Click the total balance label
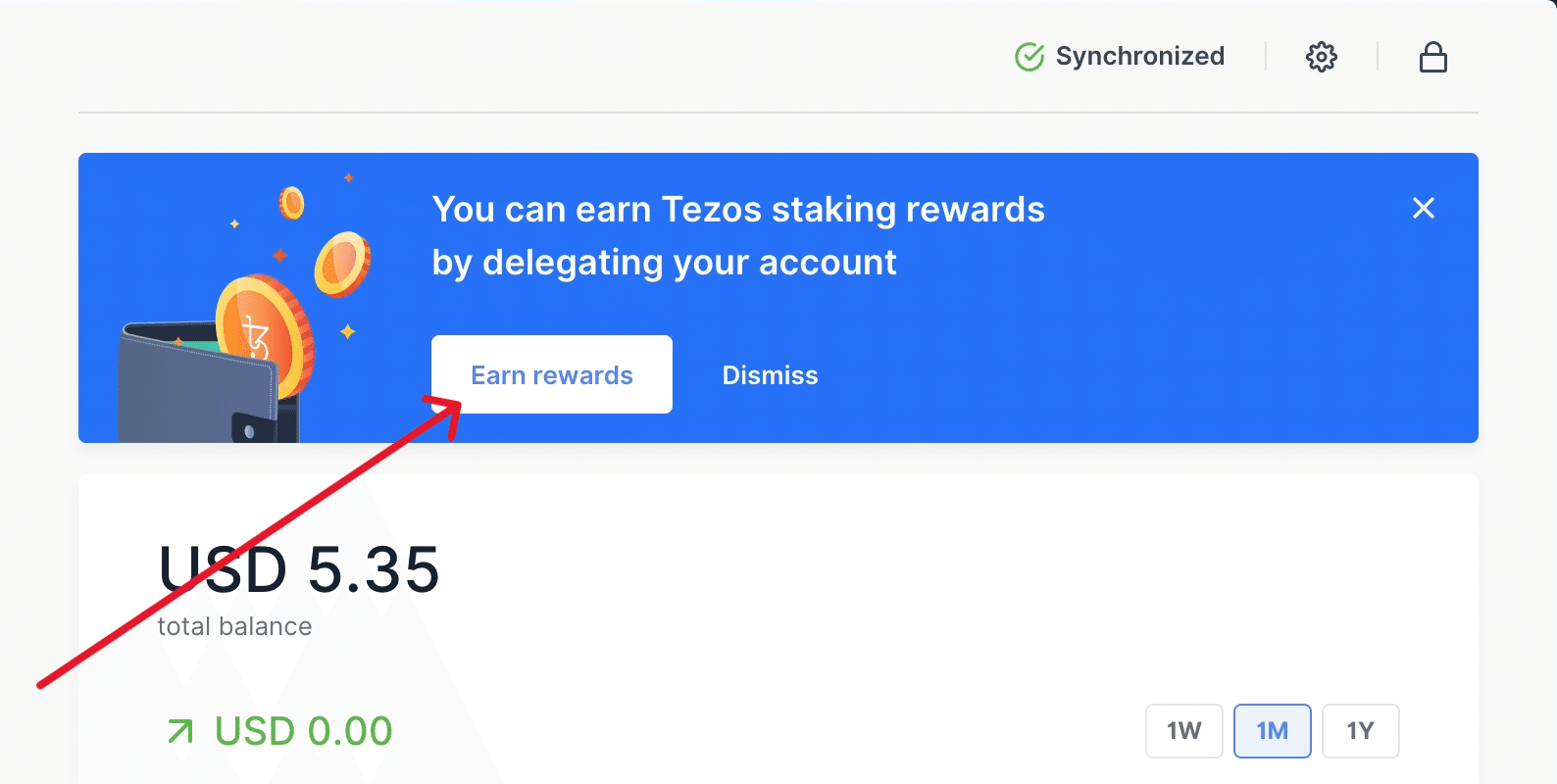This screenshot has width=1557, height=784. [x=234, y=626]
